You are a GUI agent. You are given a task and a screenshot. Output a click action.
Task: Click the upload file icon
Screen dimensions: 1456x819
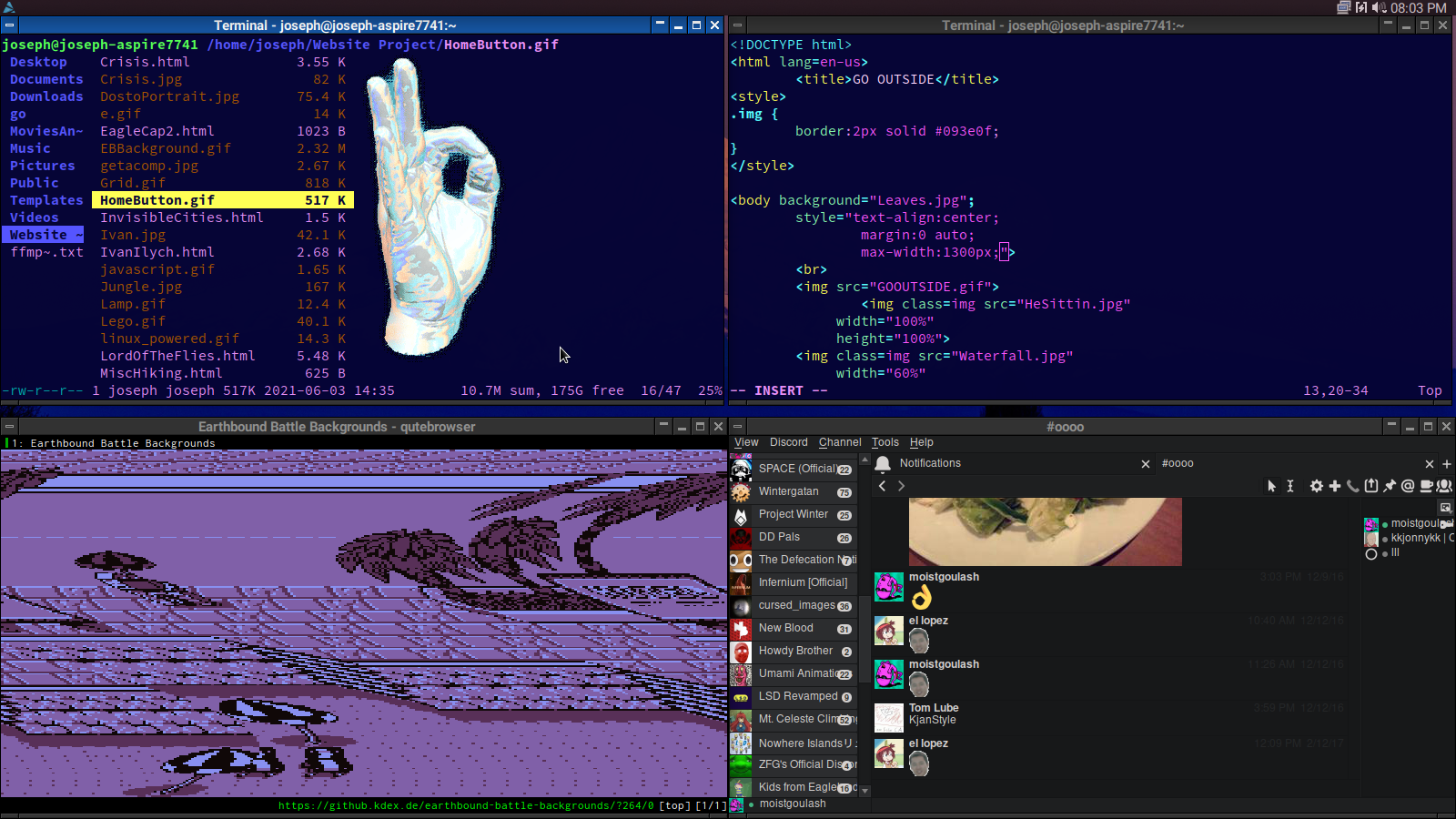point(1371,486)
